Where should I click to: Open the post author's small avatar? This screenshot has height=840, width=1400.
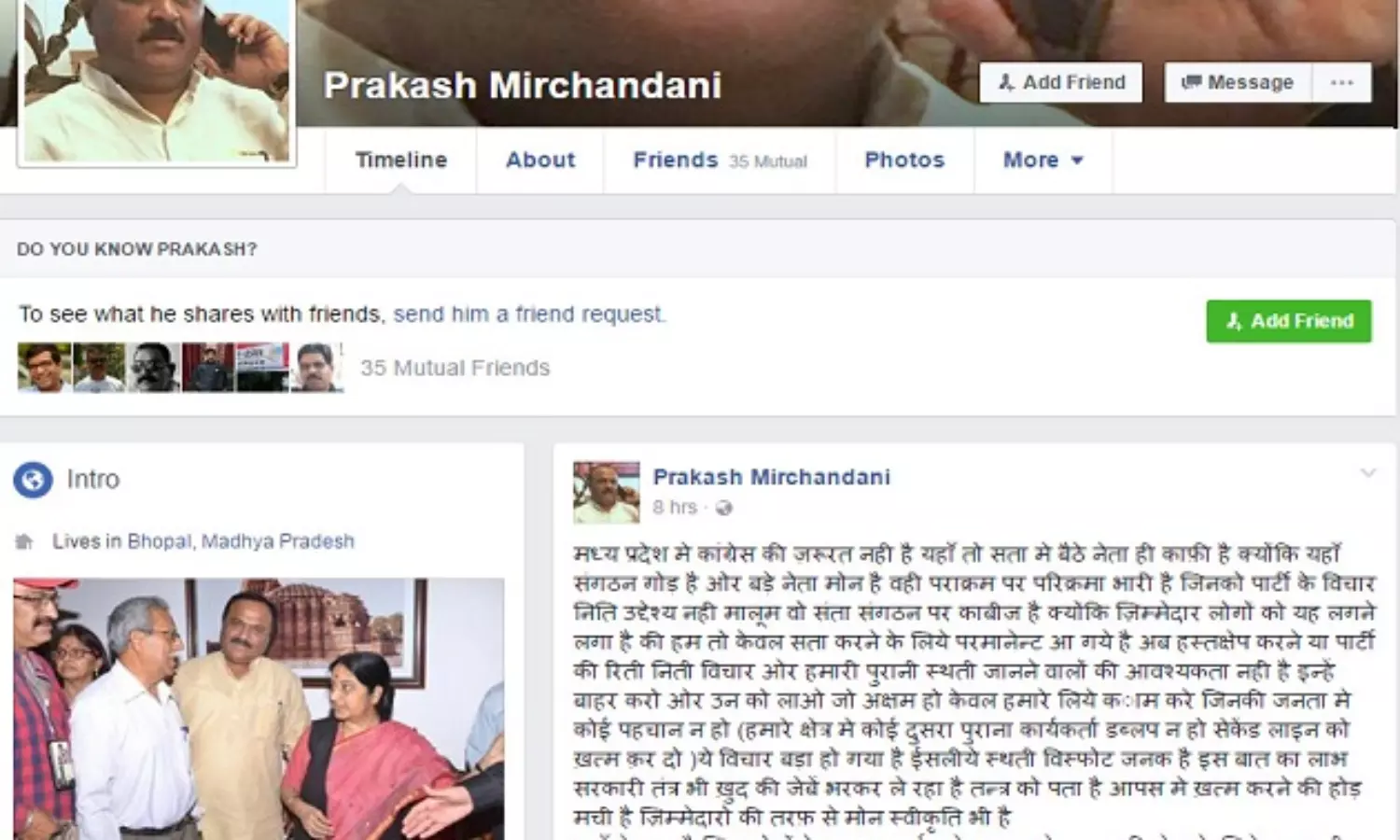[606, 492]
